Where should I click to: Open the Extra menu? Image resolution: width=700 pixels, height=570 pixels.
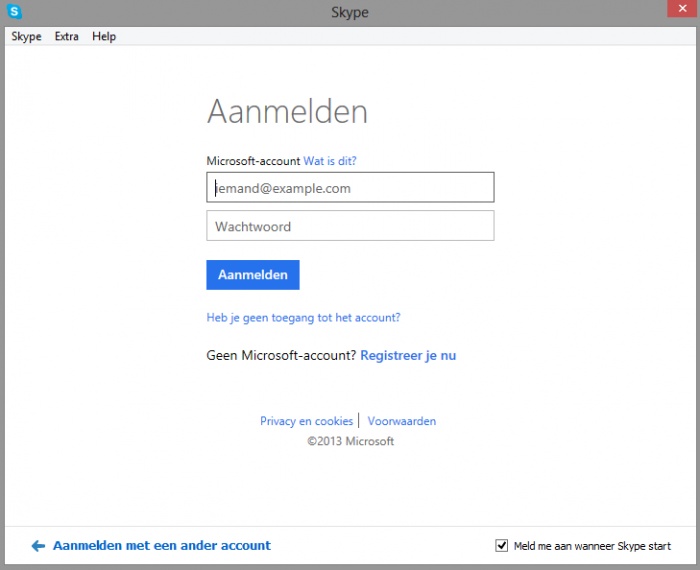[67, 37]
